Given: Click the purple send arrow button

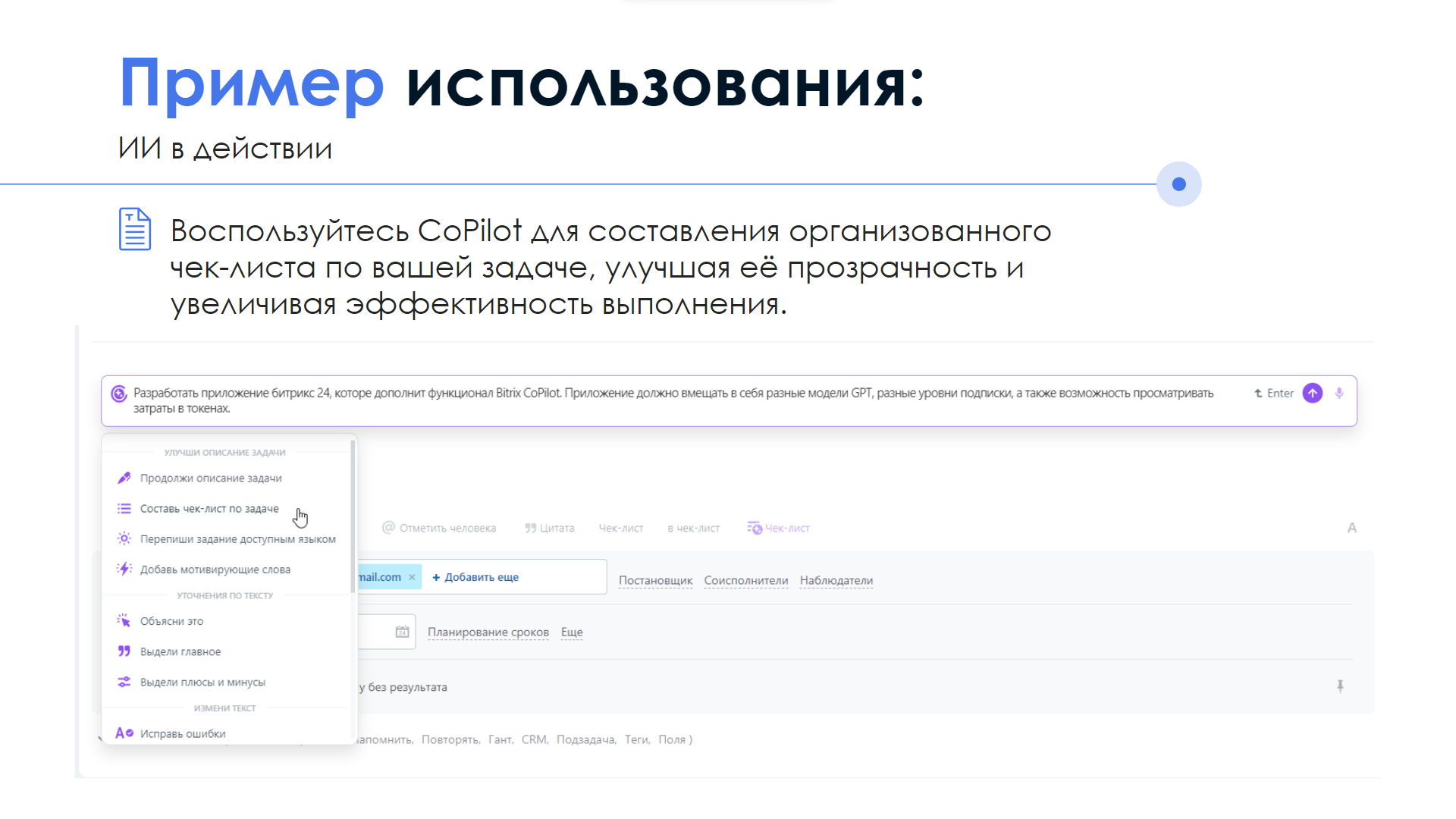Looking at the screenshot, I should (x=1313, y=393).
